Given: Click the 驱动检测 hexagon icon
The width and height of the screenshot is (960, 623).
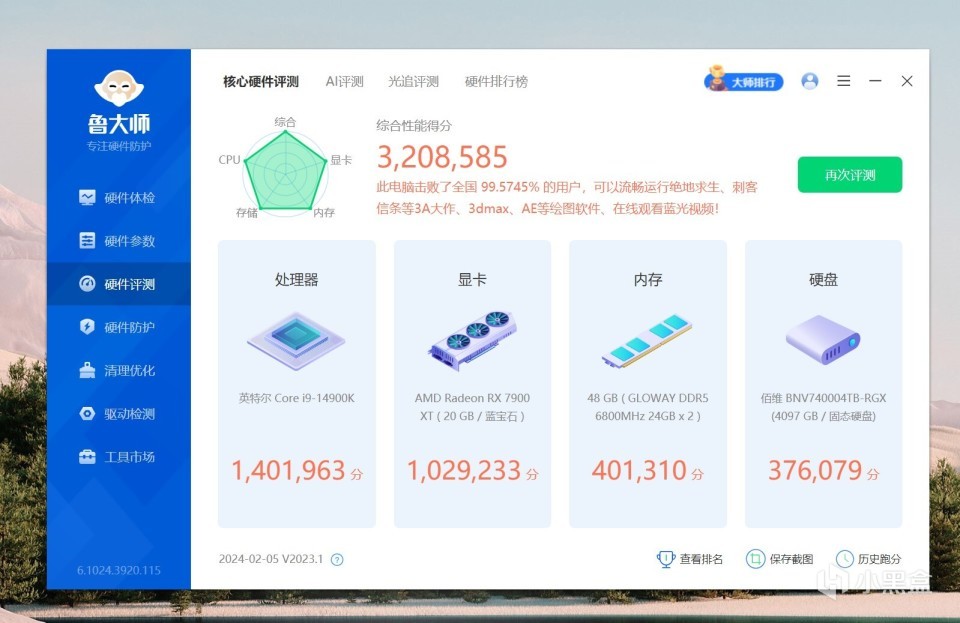Looking at the screenshot, I should coord(87,413).
